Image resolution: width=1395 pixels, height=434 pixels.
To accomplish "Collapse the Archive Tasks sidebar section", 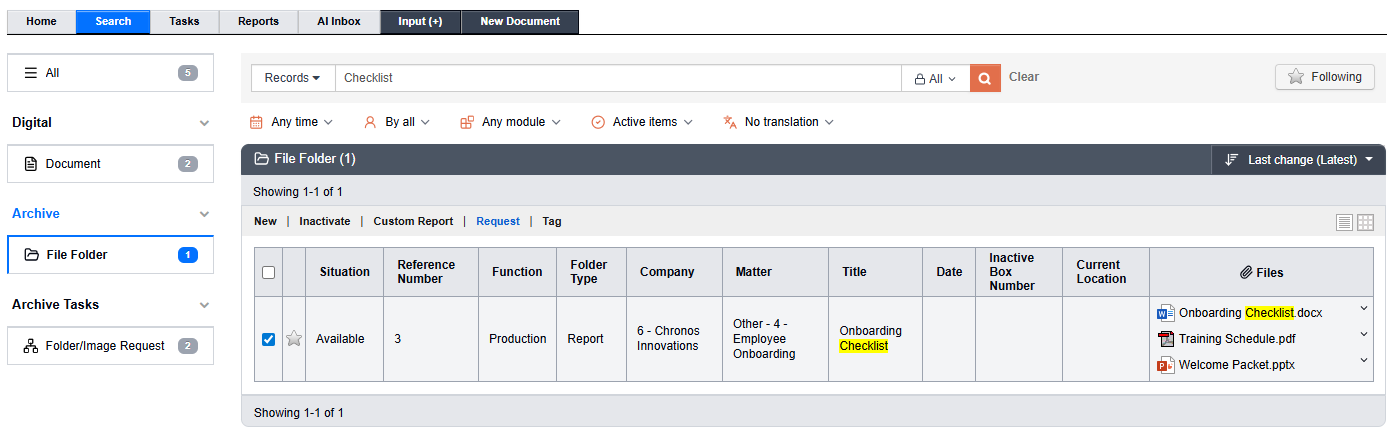I will pos(205,305).
